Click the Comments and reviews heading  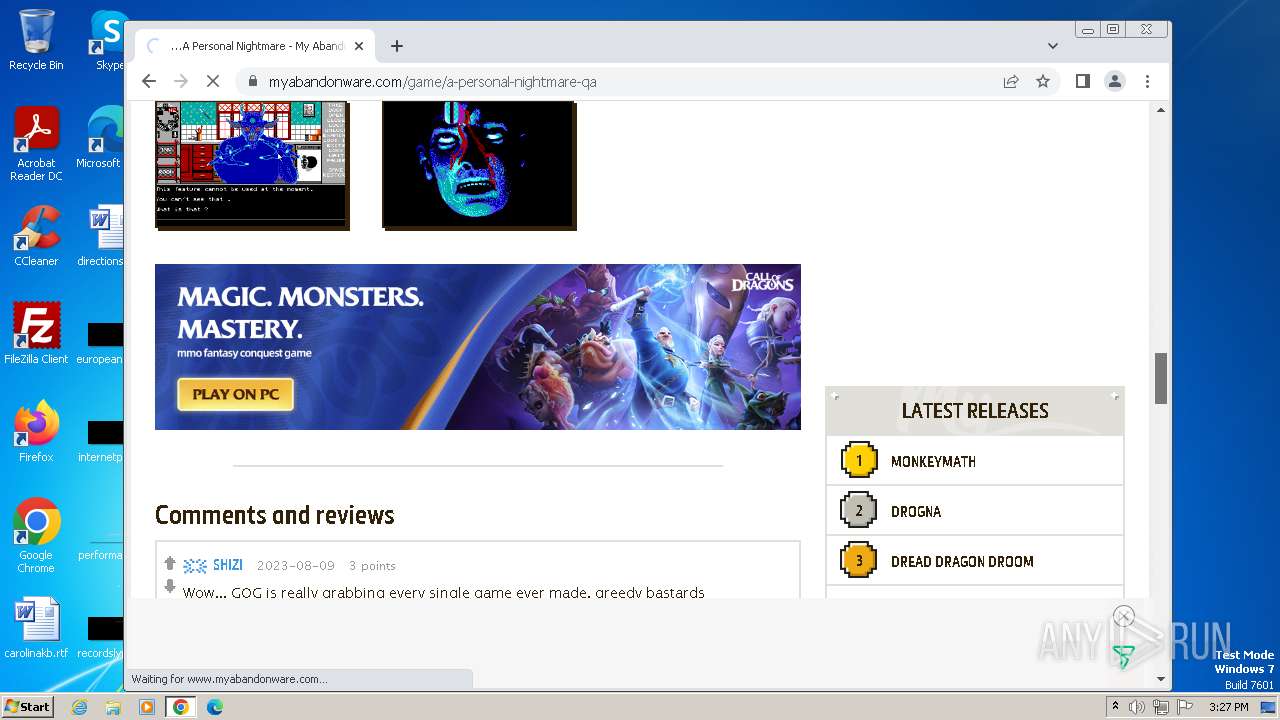275,515
